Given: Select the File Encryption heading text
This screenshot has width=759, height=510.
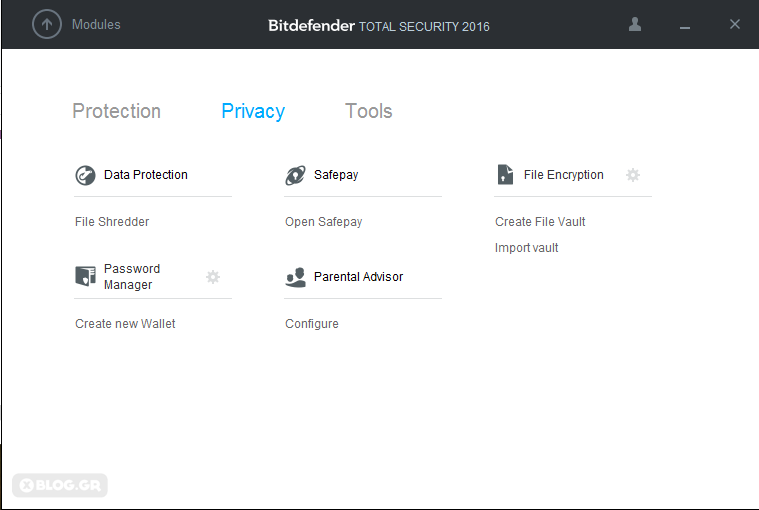Looking at the screenshot, I should [x=563, y=175].
